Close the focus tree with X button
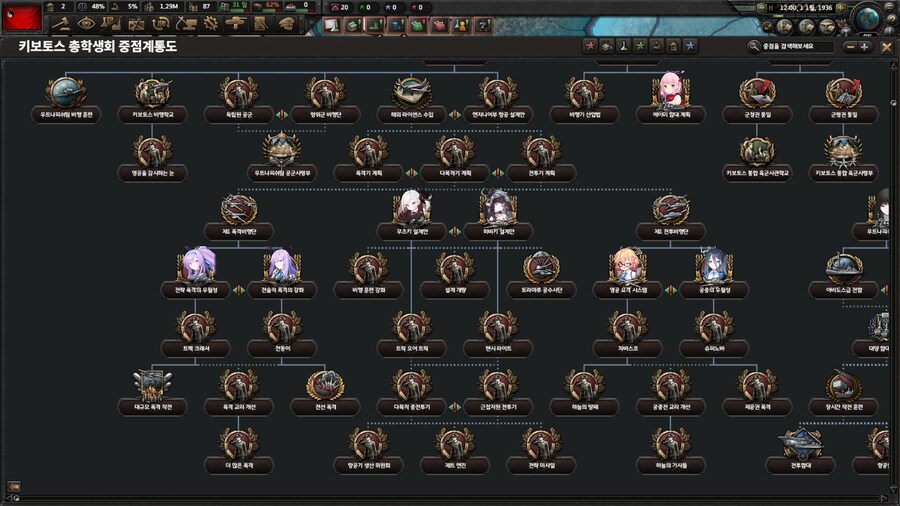This screenshot has width=900, height=506. click(x=886, y=47)
